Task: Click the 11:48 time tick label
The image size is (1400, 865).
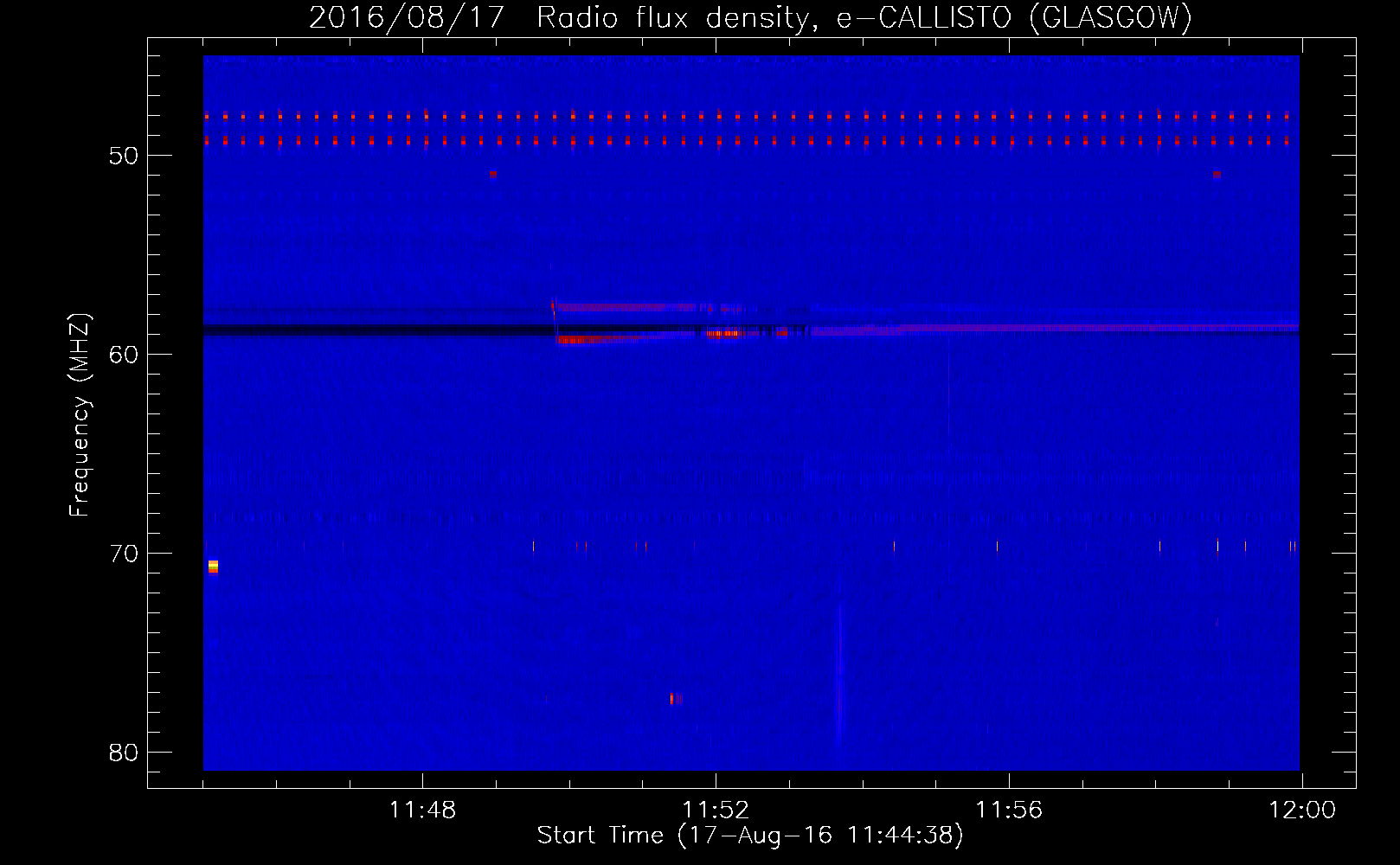Action: tap(422, 811)
